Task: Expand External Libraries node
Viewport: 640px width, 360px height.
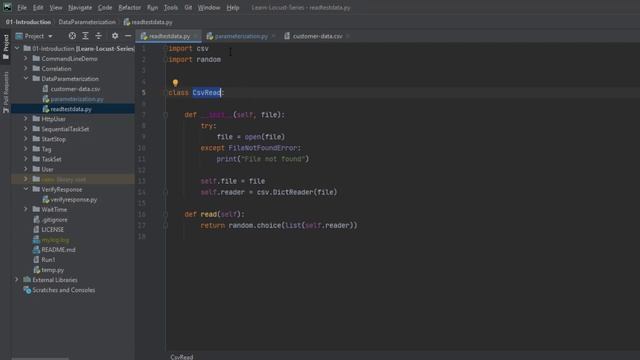Action: point(17,280)
